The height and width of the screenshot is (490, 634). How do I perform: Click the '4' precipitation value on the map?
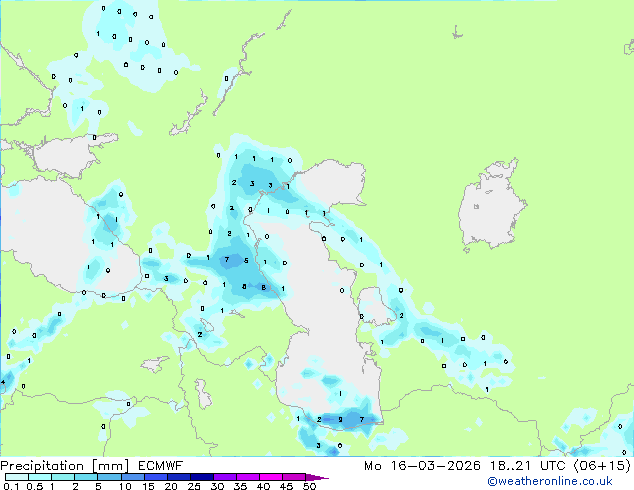3,382
